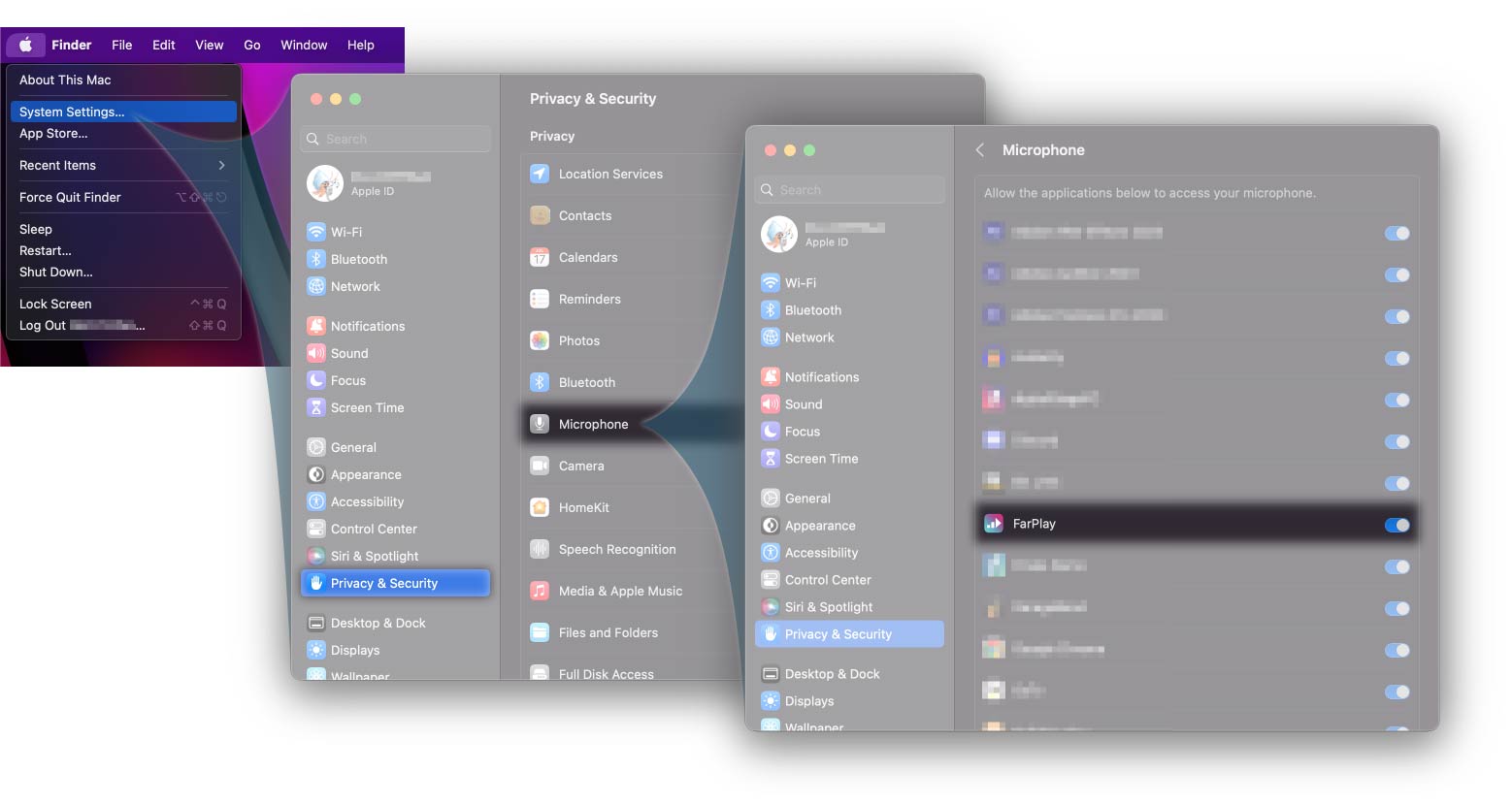
Task: Select the Camera privacy icon
Action: [x=540, y=467]
